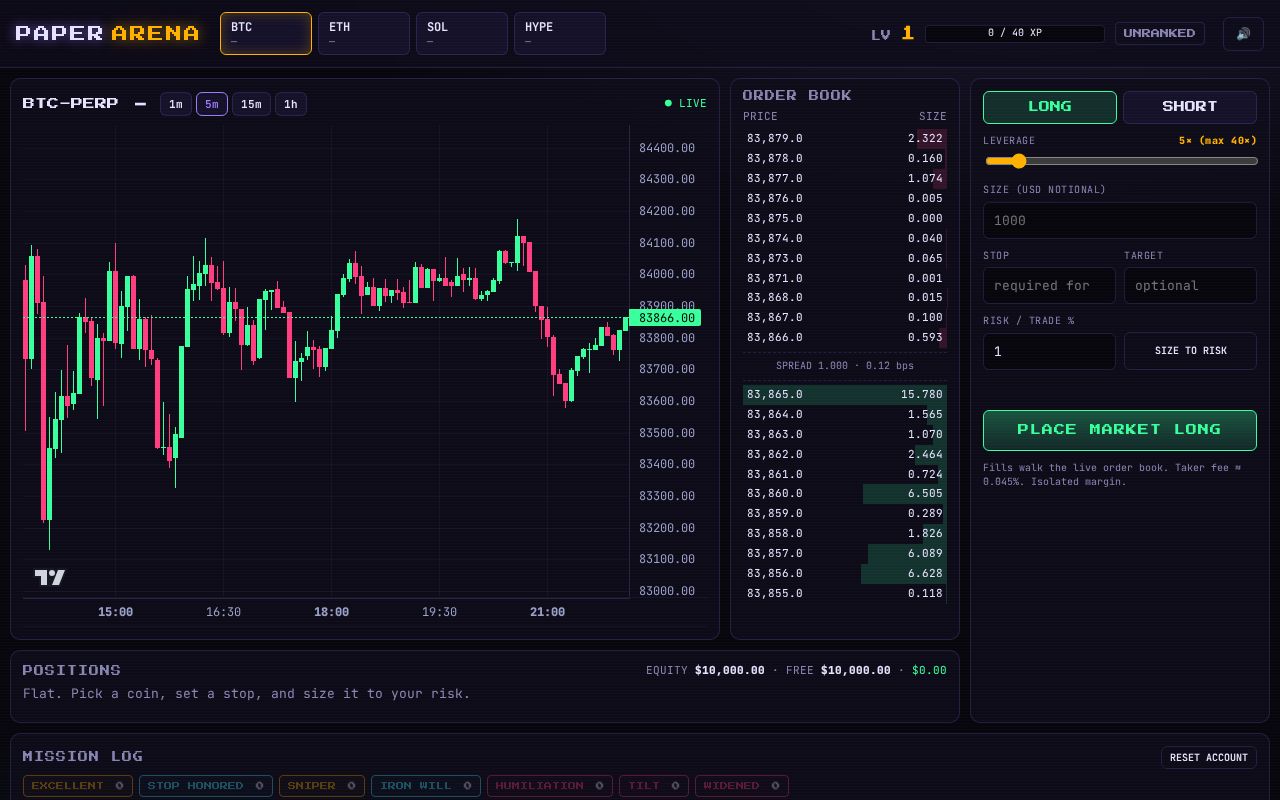Click the SPREAD 1.000 · 0.12 bps text
This screenshot has width=1280, height=800.
[845, 365]
